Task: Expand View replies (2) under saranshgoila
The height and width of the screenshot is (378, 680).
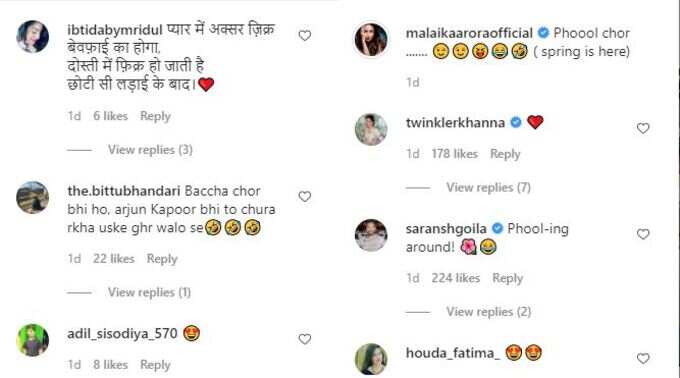Action: click(x=488, y=312)
